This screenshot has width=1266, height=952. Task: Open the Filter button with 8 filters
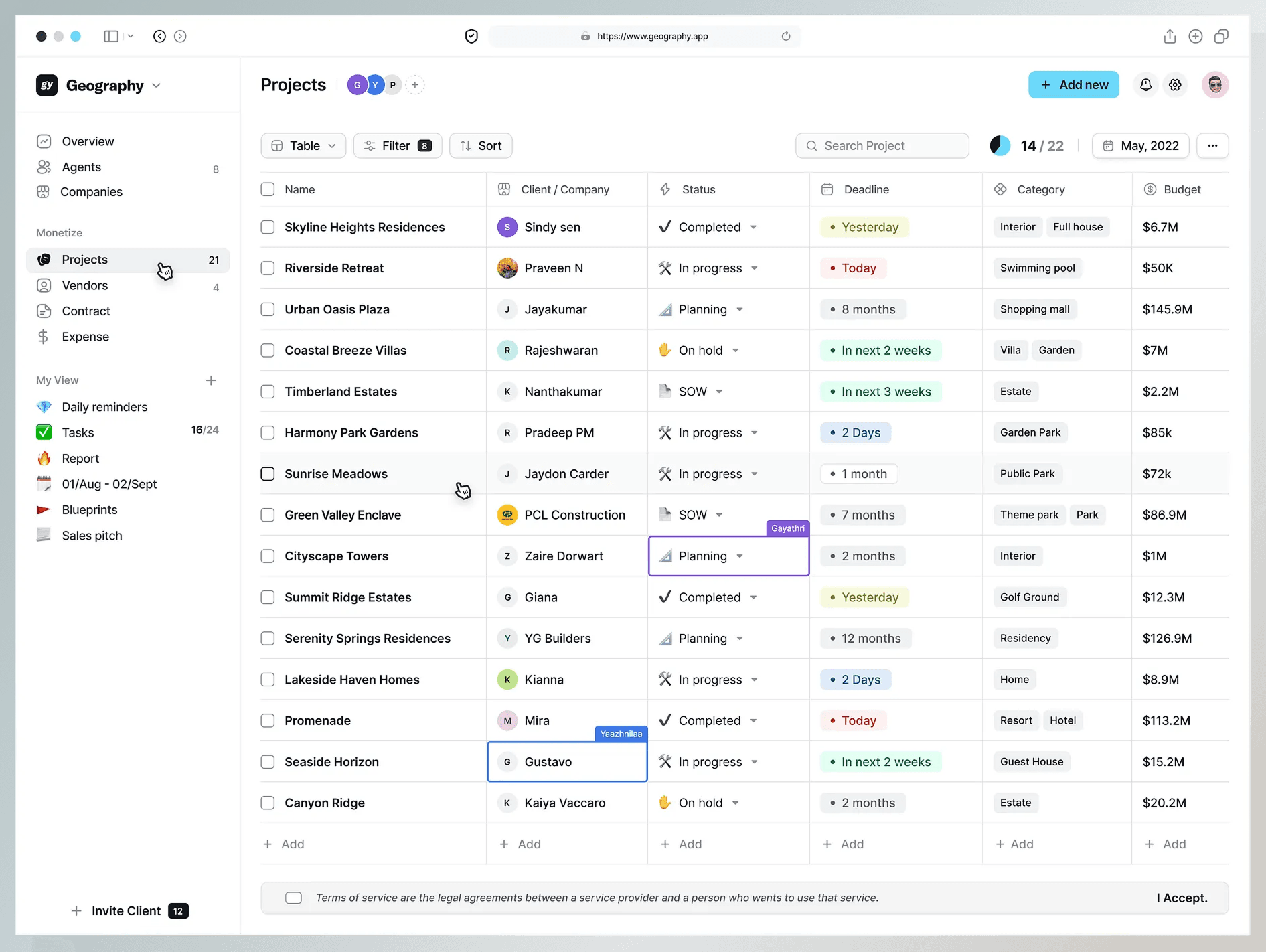point(398,145)
